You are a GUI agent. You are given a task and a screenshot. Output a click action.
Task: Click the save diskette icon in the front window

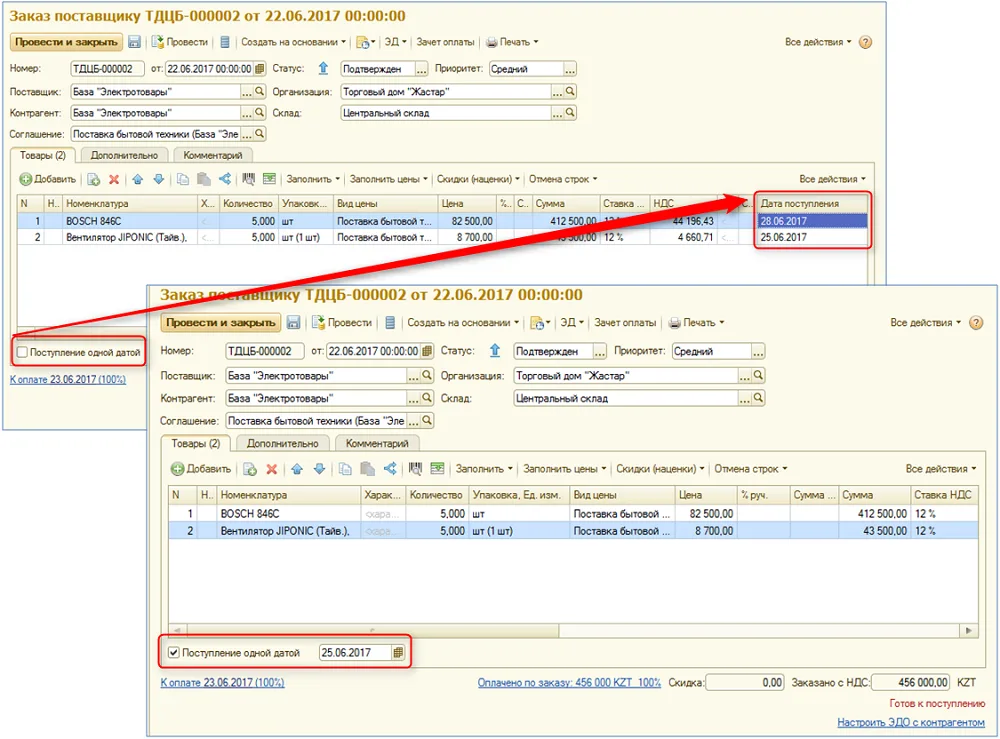click(x=293, y=323)
